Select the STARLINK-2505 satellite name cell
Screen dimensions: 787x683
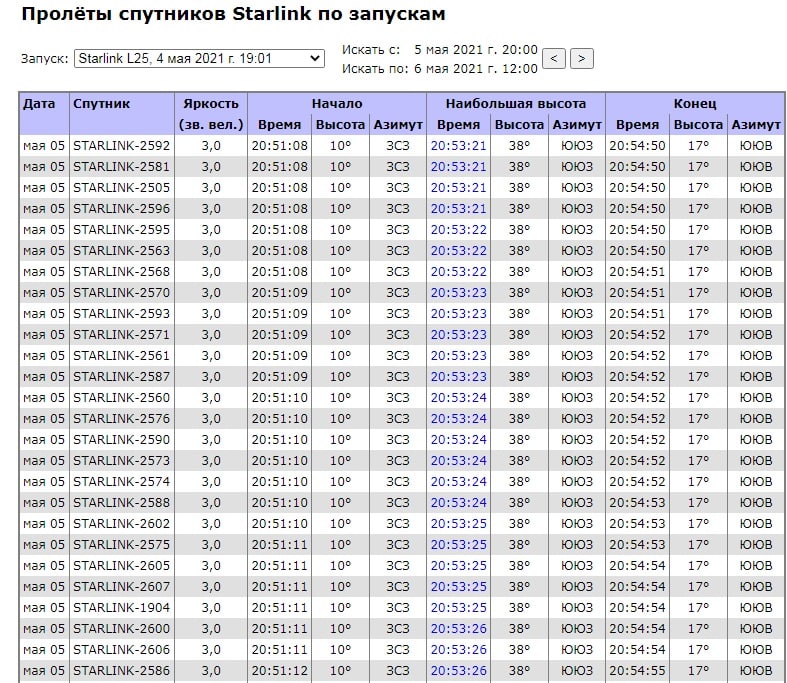[121, 188]
